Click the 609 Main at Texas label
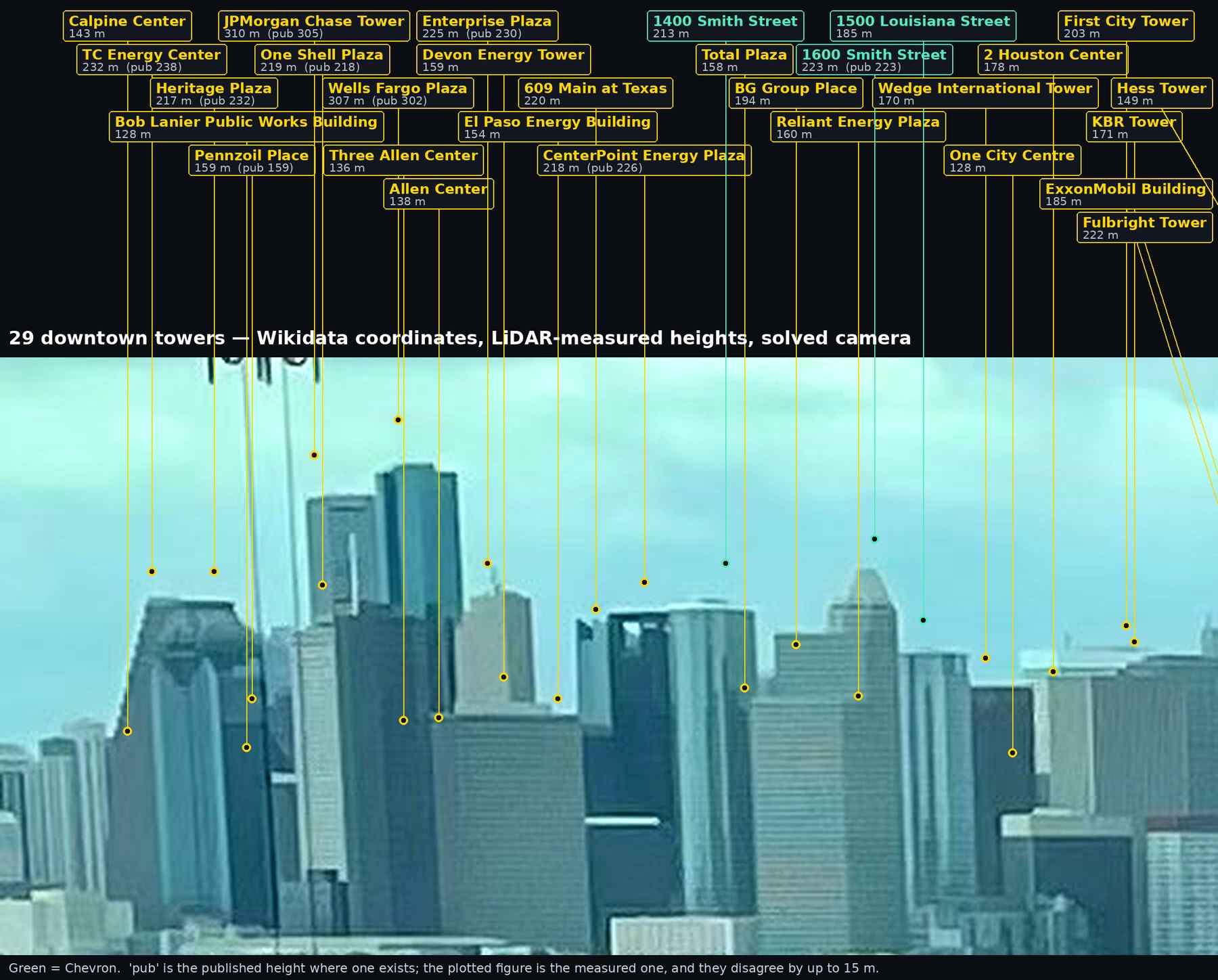Image resolution: width=1218 pixels, height=980 pixels. (x=595, y=93)
